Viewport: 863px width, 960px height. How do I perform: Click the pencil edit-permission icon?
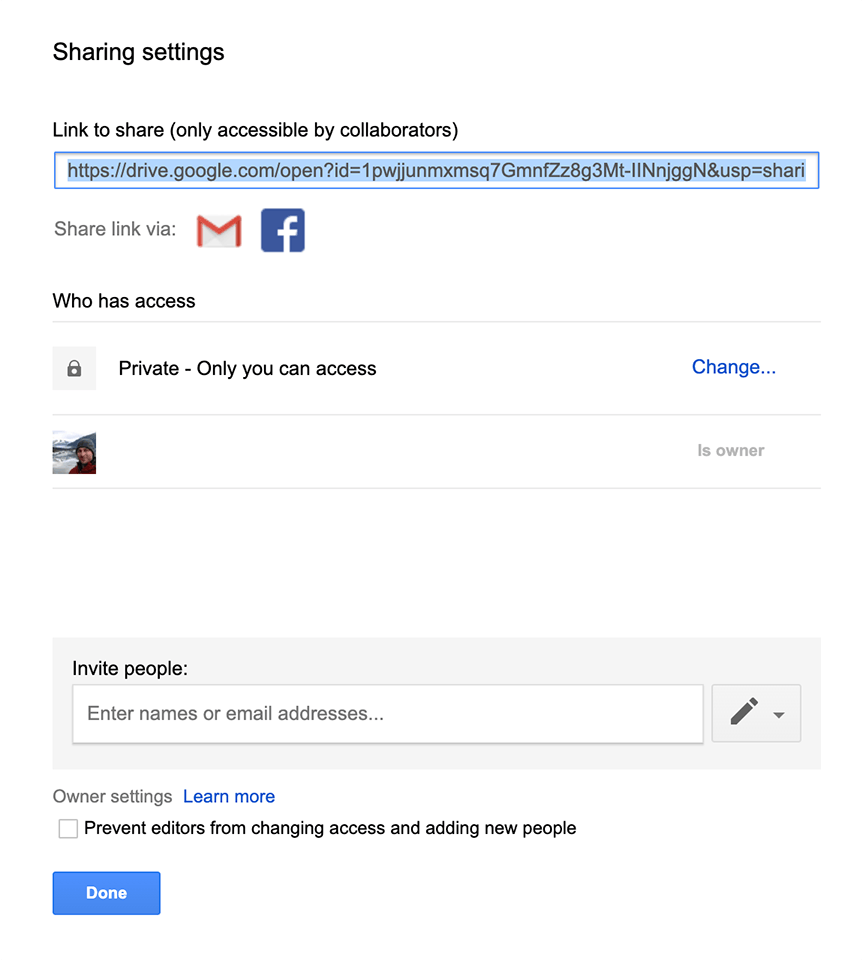(744, 712)
